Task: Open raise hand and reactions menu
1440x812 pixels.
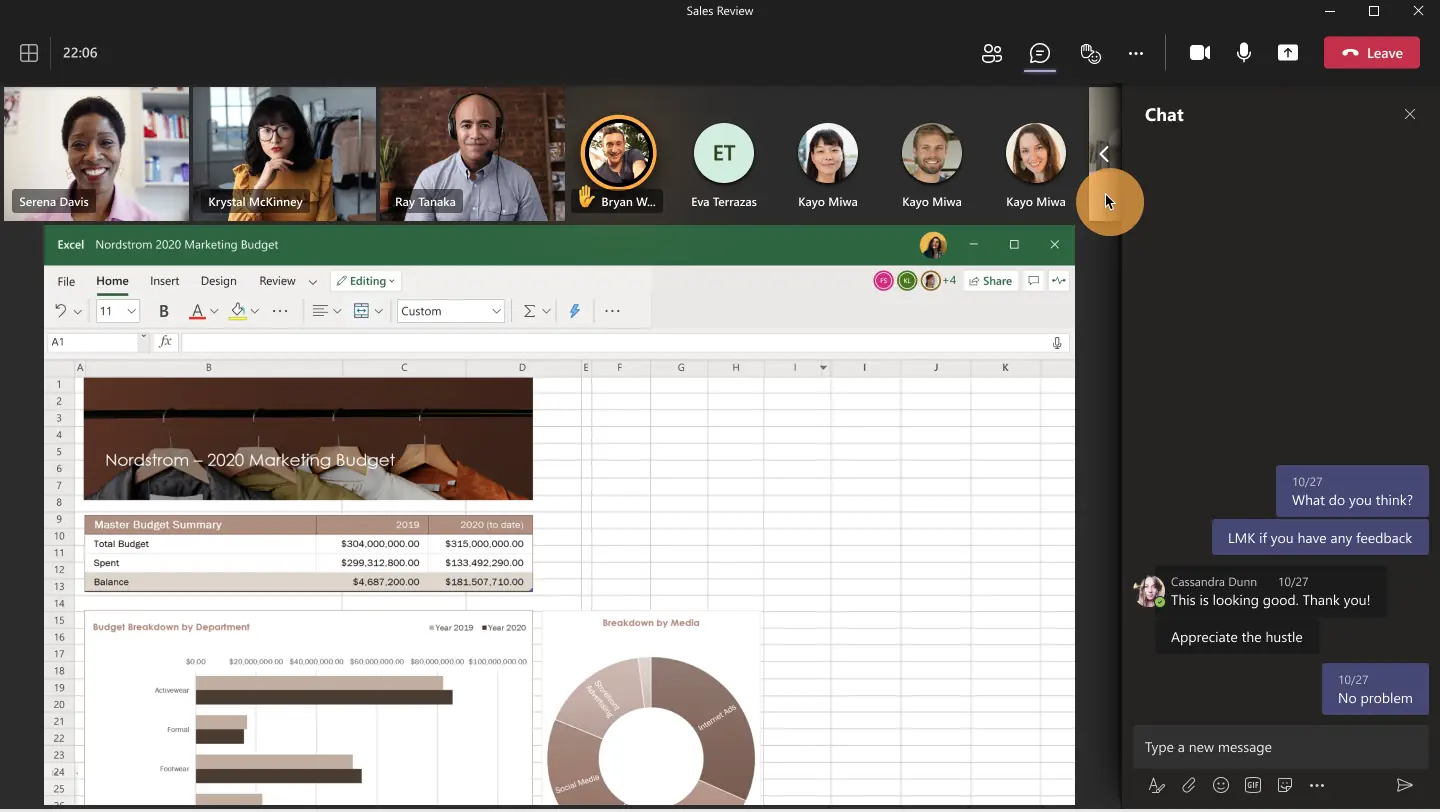Action: [x=1090, y=53]
